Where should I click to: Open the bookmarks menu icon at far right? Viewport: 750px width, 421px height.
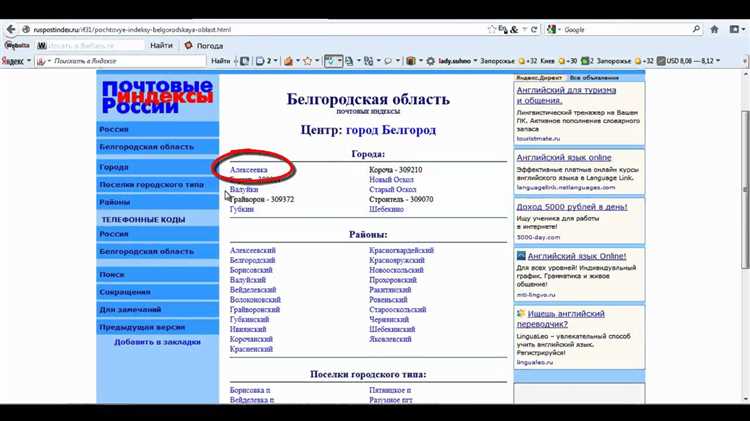[737, 29]
